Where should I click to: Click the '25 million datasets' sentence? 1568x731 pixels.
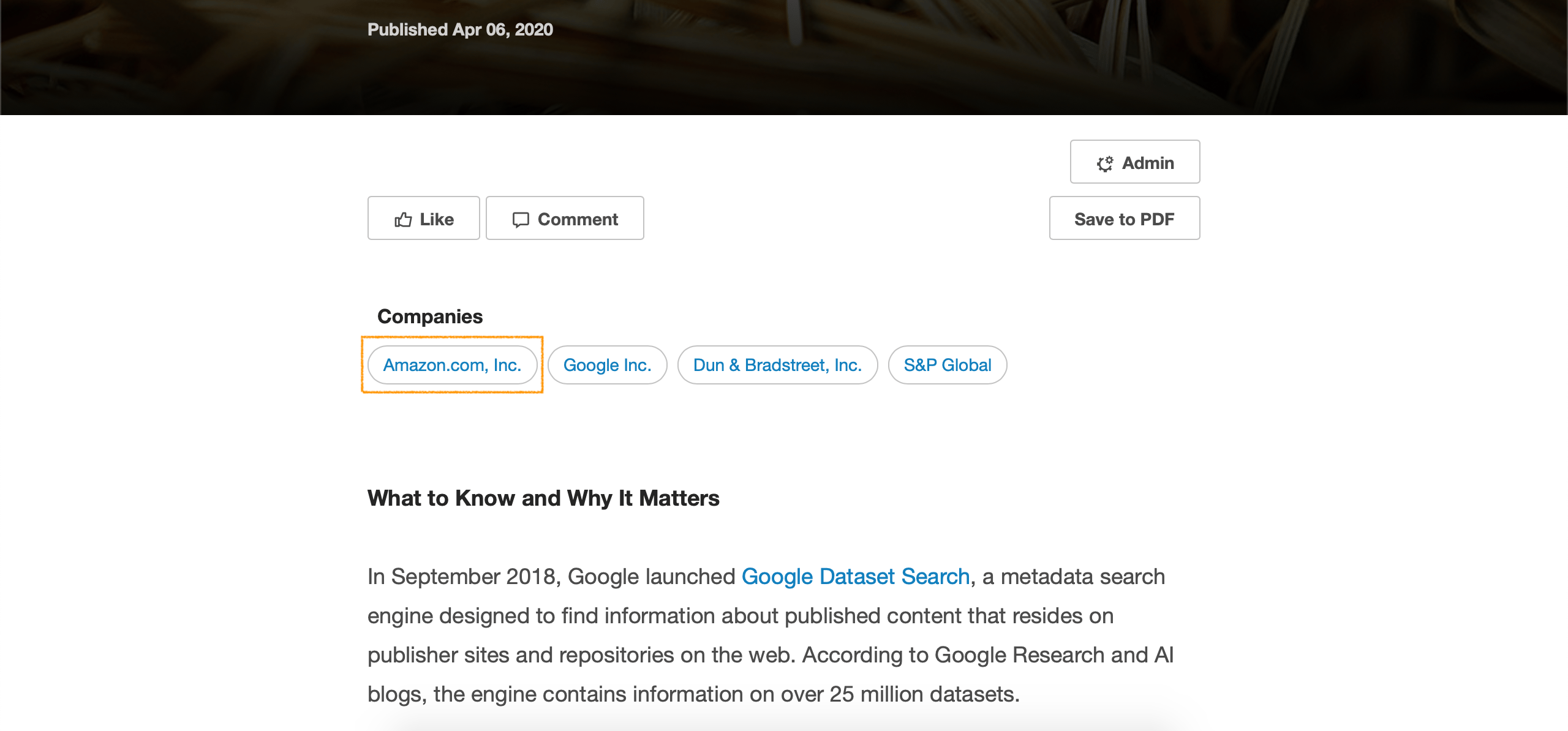click(x=924, y=694)
